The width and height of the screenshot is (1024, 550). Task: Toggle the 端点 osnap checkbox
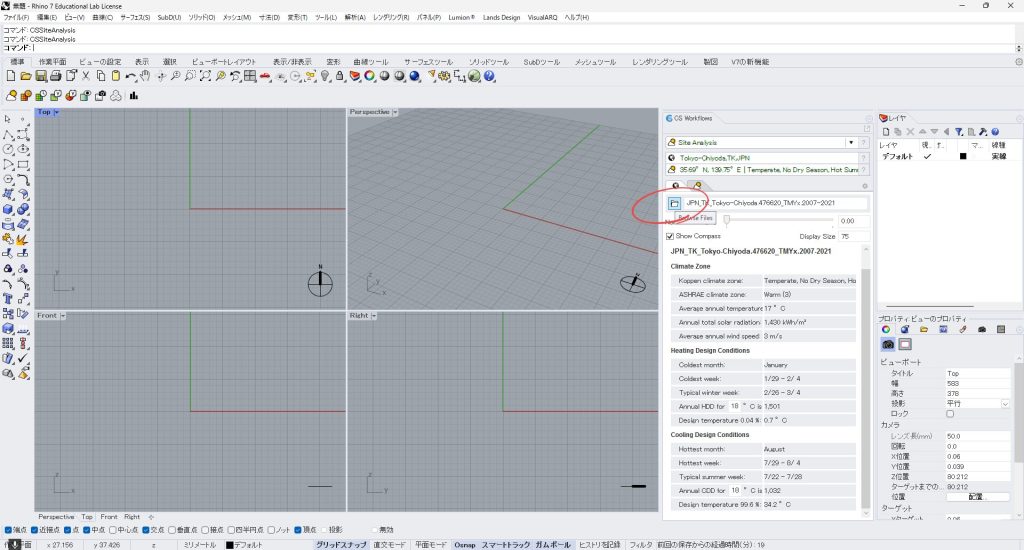point(9,530)
